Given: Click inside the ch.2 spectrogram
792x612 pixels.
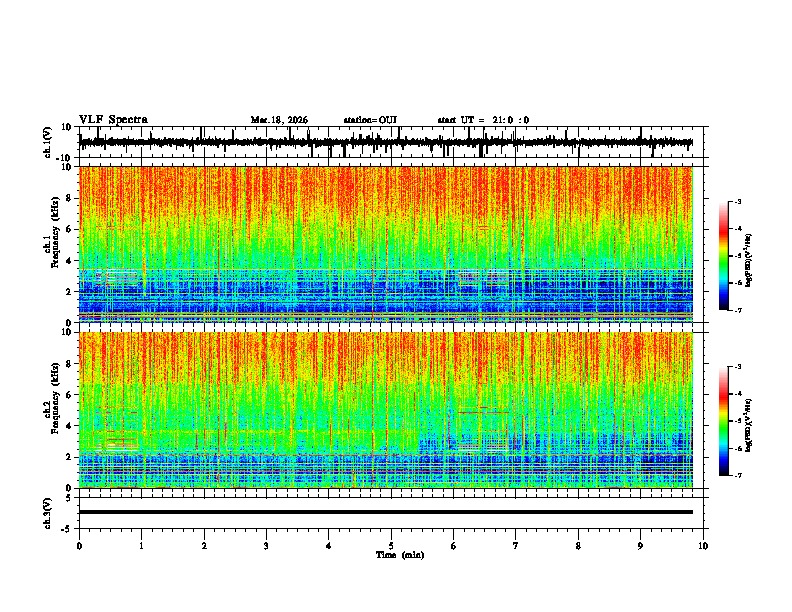Looking at the screenshot, I should pyautogui.click(x=386, y=410).
